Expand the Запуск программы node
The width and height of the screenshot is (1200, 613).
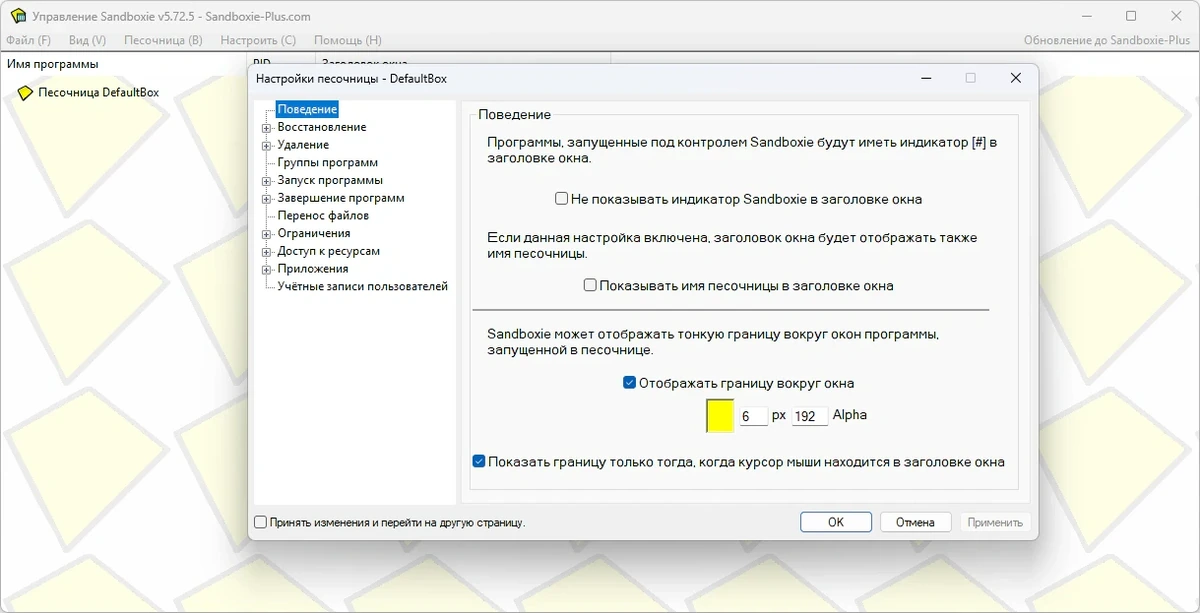click(x=266, y=182)
